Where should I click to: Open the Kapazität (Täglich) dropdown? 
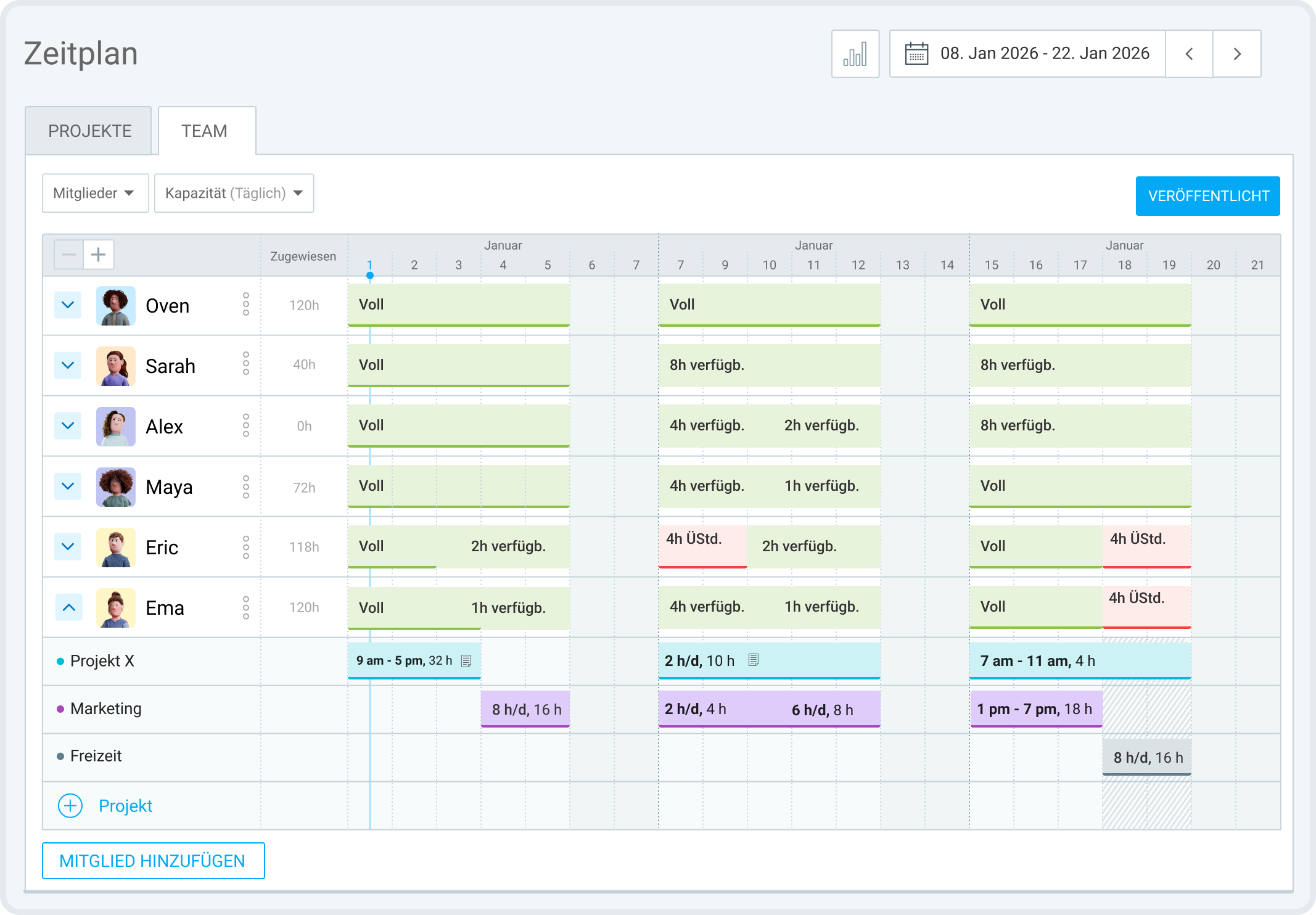[x=234, y=194]
